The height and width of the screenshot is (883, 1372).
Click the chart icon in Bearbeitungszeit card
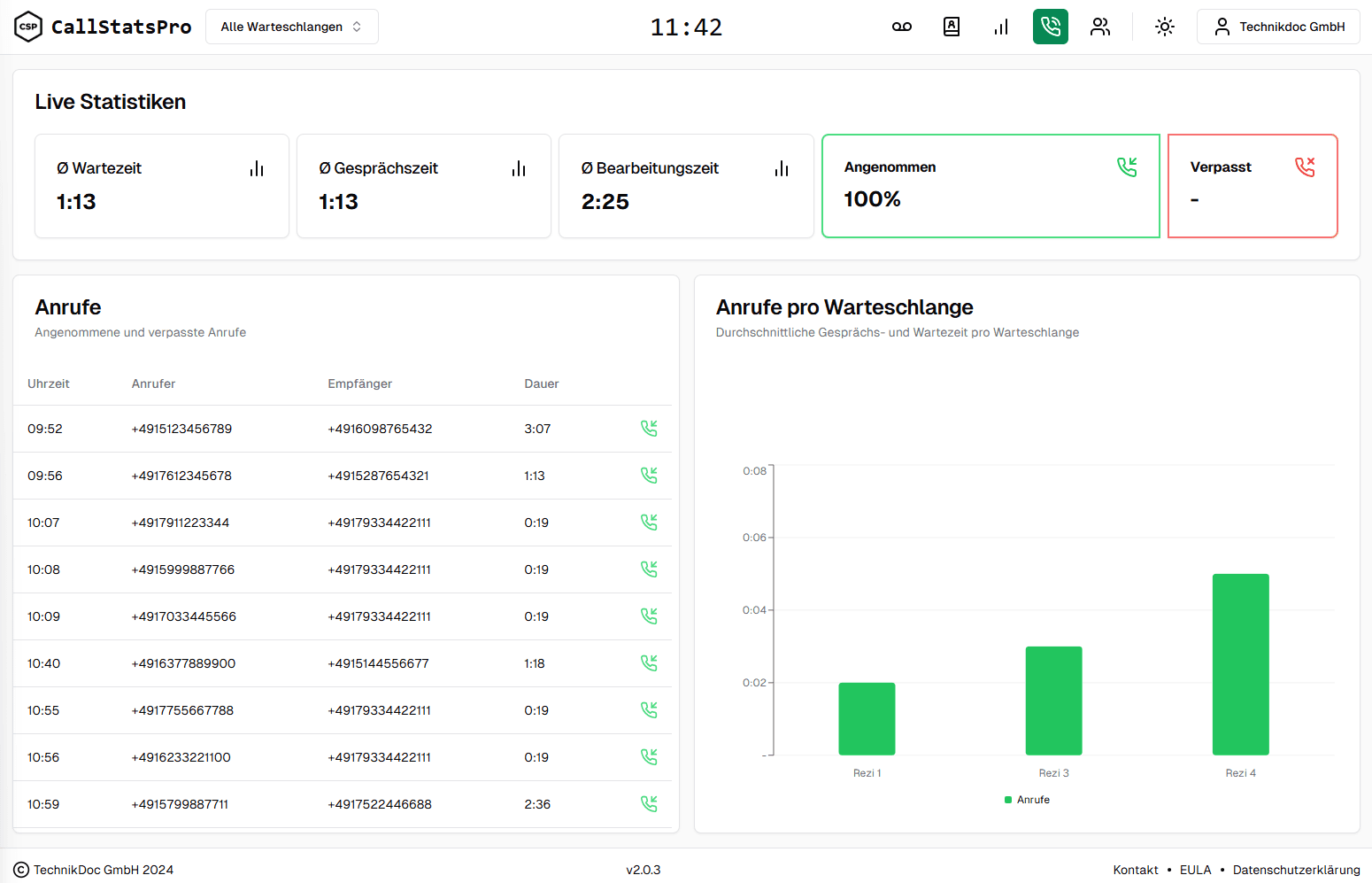[782, 168]
